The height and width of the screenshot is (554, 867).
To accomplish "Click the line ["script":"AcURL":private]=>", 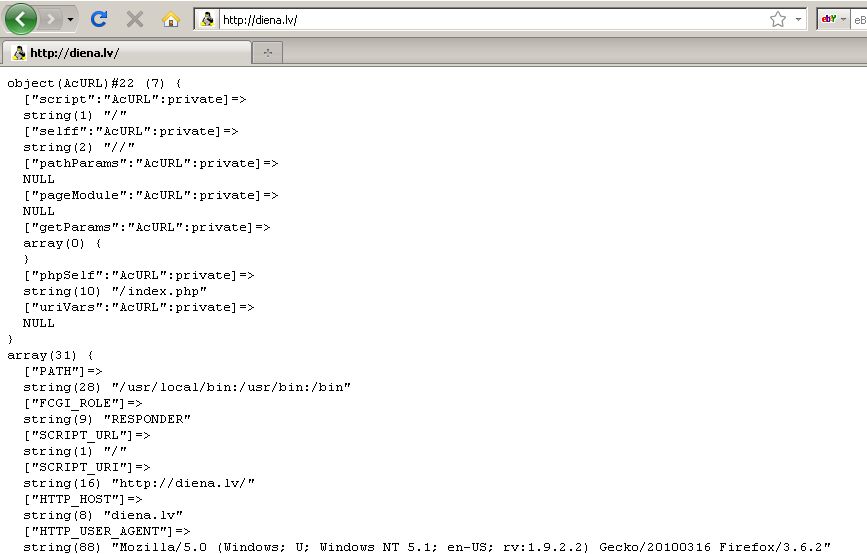I will click(135, 100).
